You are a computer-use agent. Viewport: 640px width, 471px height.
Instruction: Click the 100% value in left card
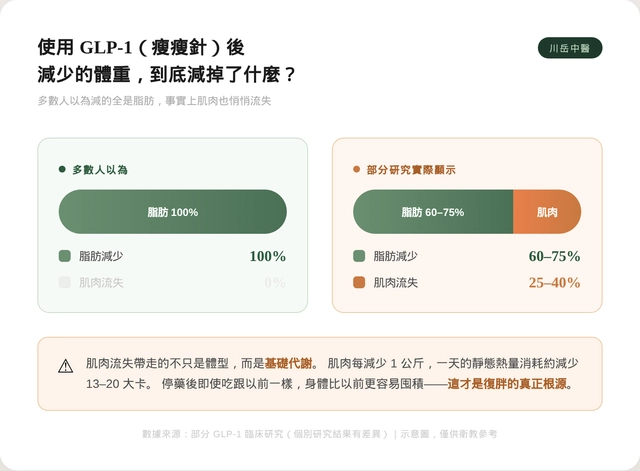tap(267, 256)
